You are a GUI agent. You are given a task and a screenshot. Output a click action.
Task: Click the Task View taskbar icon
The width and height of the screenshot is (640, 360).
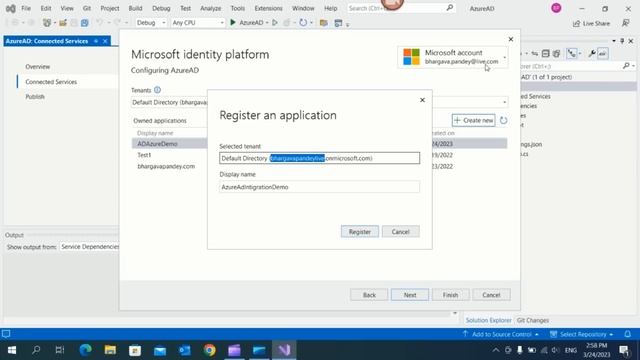click(x=60, y=350)
